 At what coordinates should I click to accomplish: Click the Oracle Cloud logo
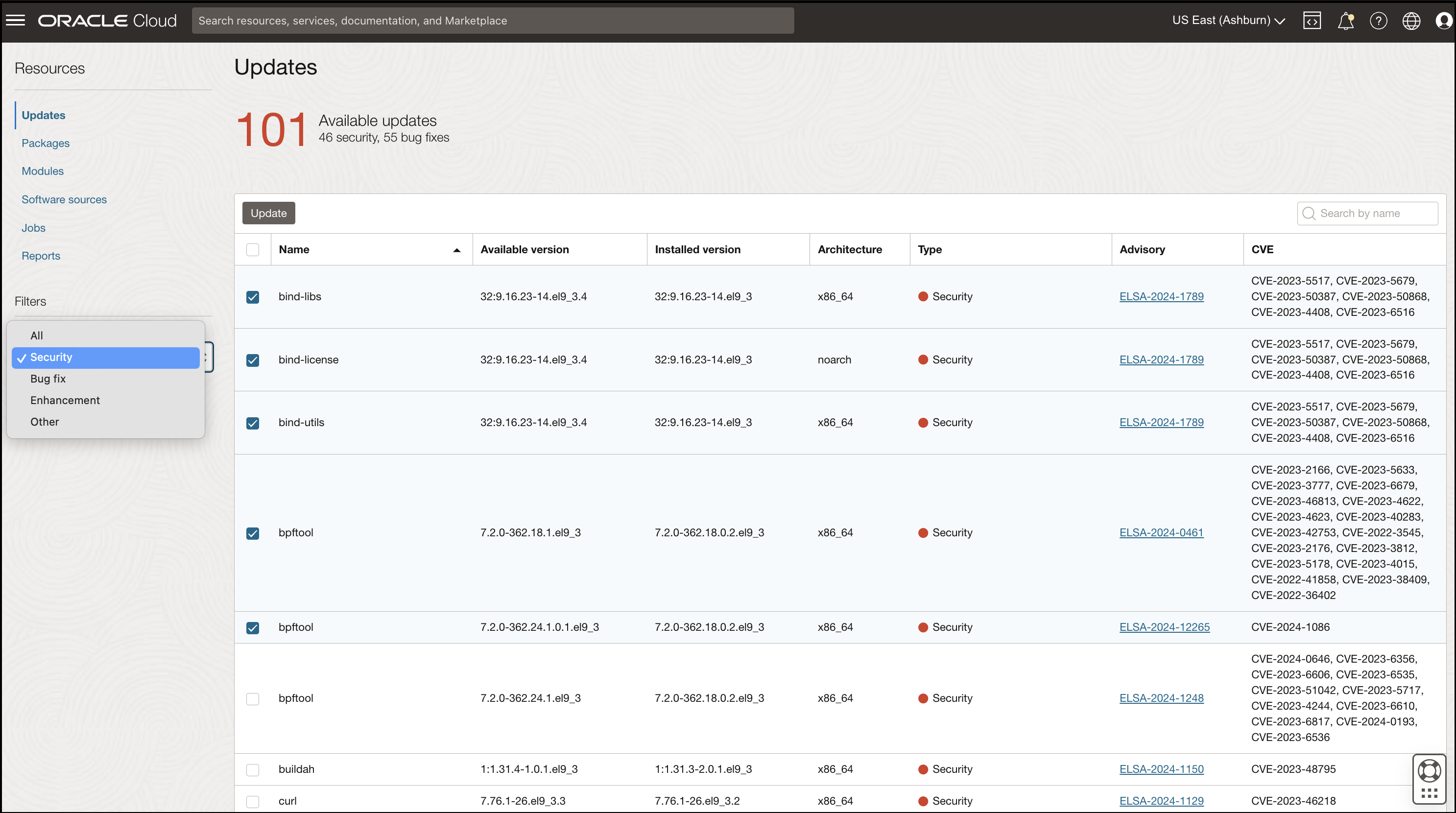coord(107,21)
